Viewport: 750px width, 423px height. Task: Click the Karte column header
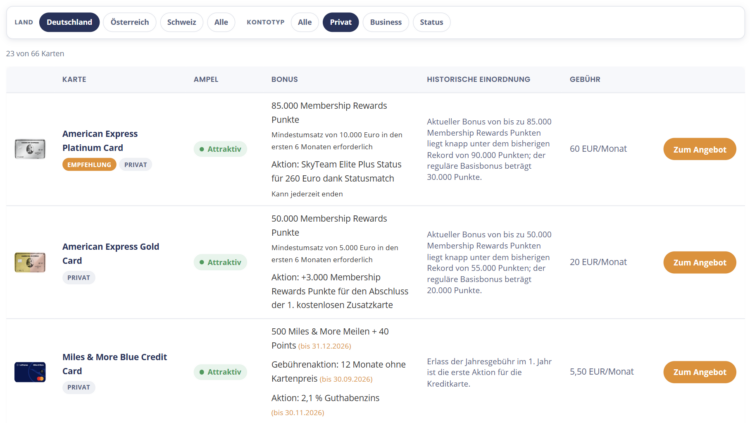(74, 79)
